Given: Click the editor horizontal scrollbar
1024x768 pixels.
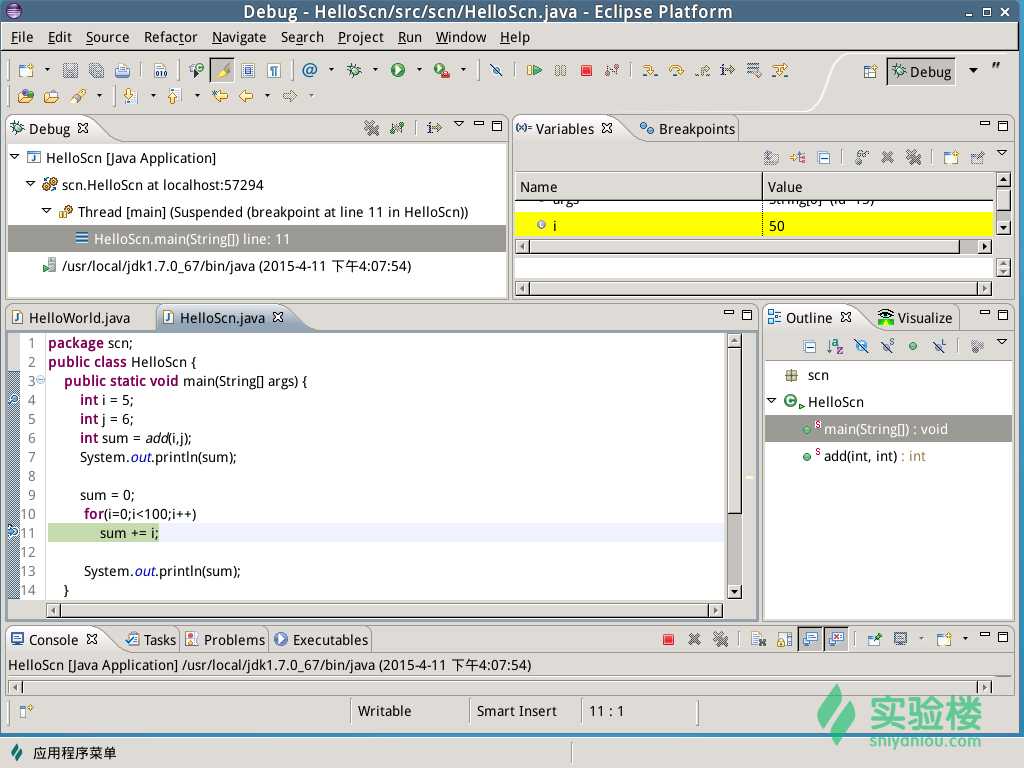Looking at the screenshot, I should [384, 610].
